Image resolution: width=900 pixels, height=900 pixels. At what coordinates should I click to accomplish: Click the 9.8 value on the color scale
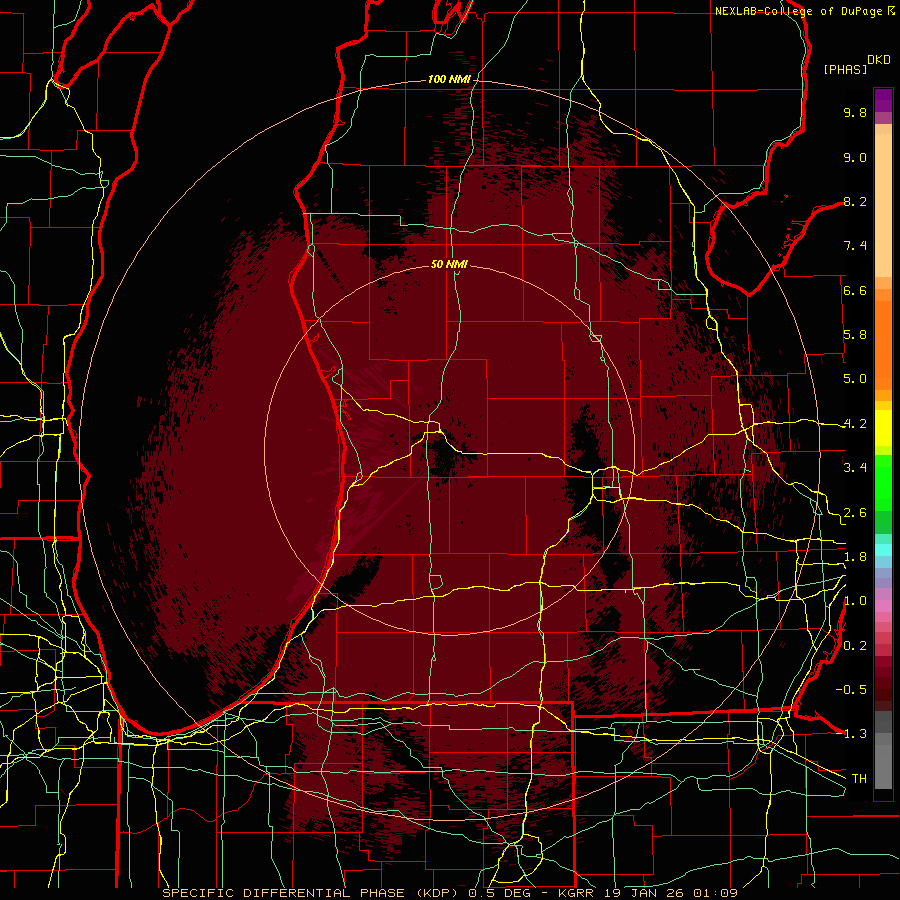pyautogui.click(x=855, y=112)
